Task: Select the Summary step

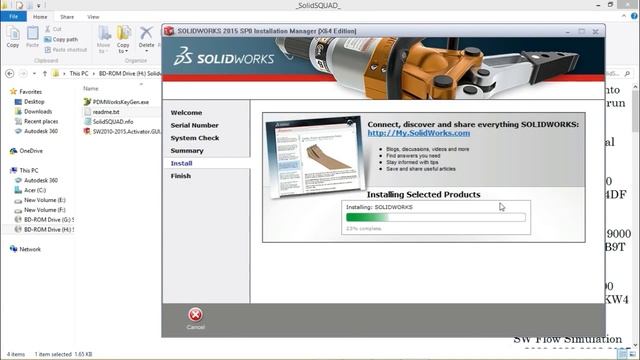Action: click(x=187, y=151)
